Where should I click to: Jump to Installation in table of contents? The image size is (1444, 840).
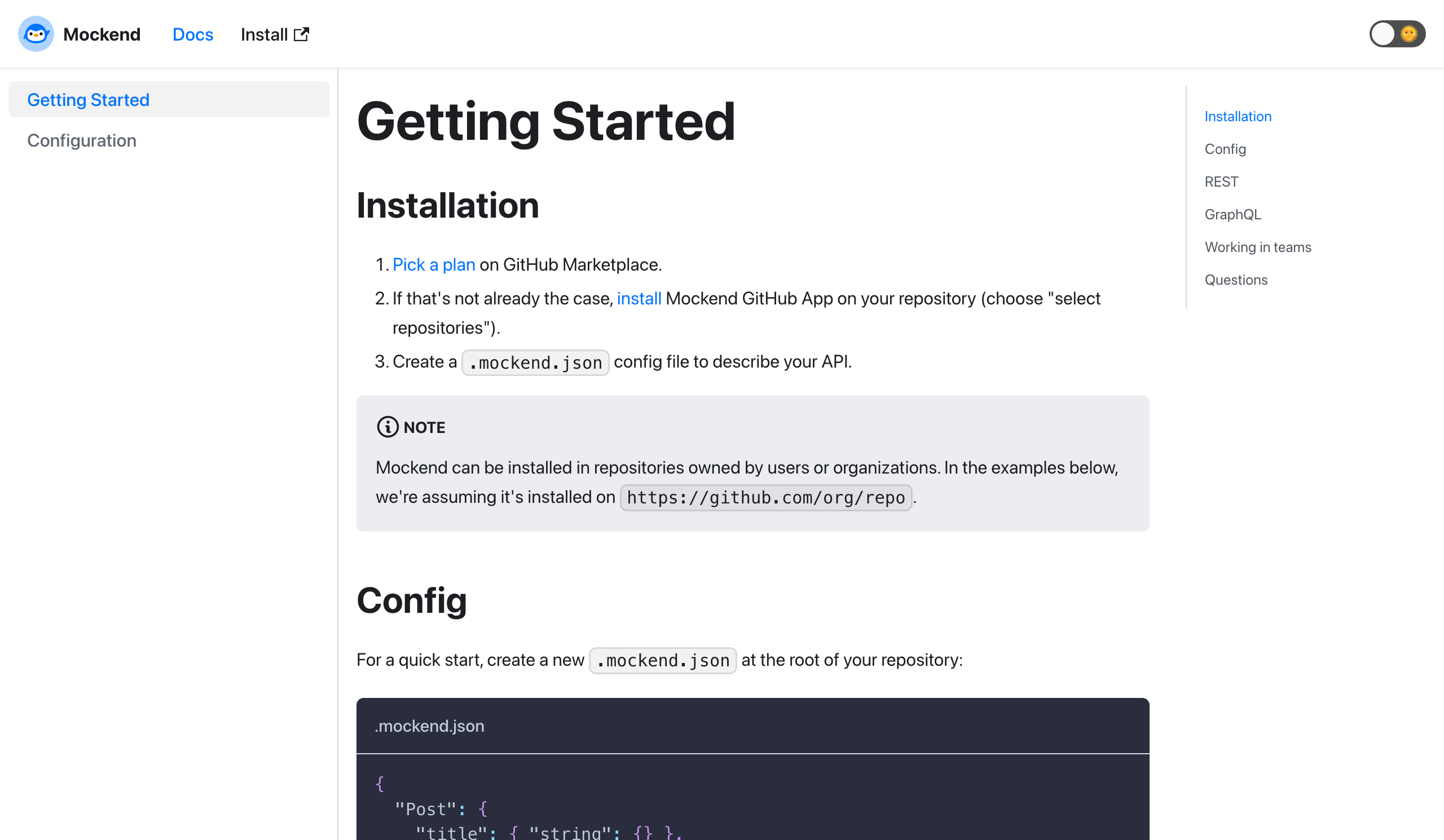click(1238, 116)
